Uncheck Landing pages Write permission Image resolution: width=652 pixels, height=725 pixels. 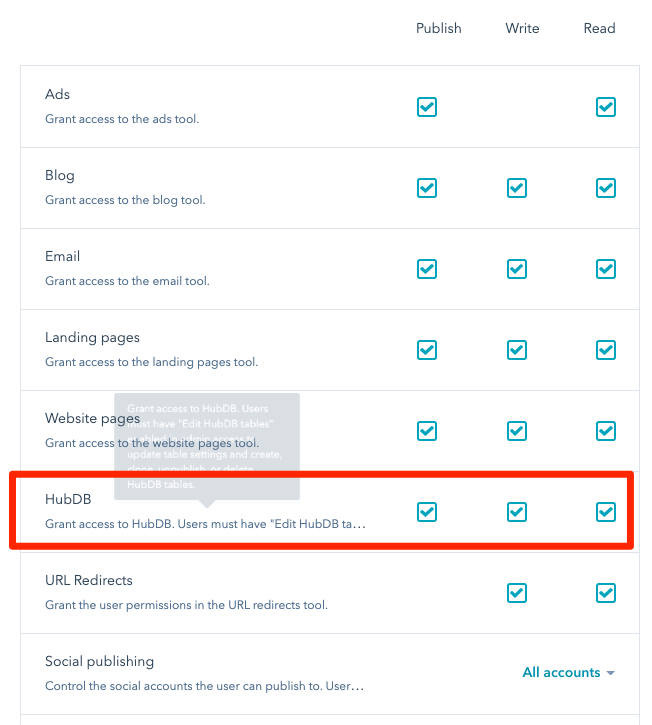517,350
